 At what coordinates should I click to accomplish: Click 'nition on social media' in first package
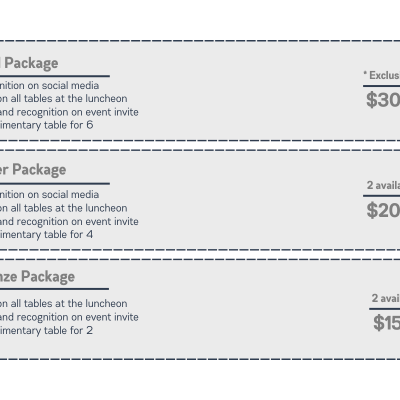tap(50, 86)
